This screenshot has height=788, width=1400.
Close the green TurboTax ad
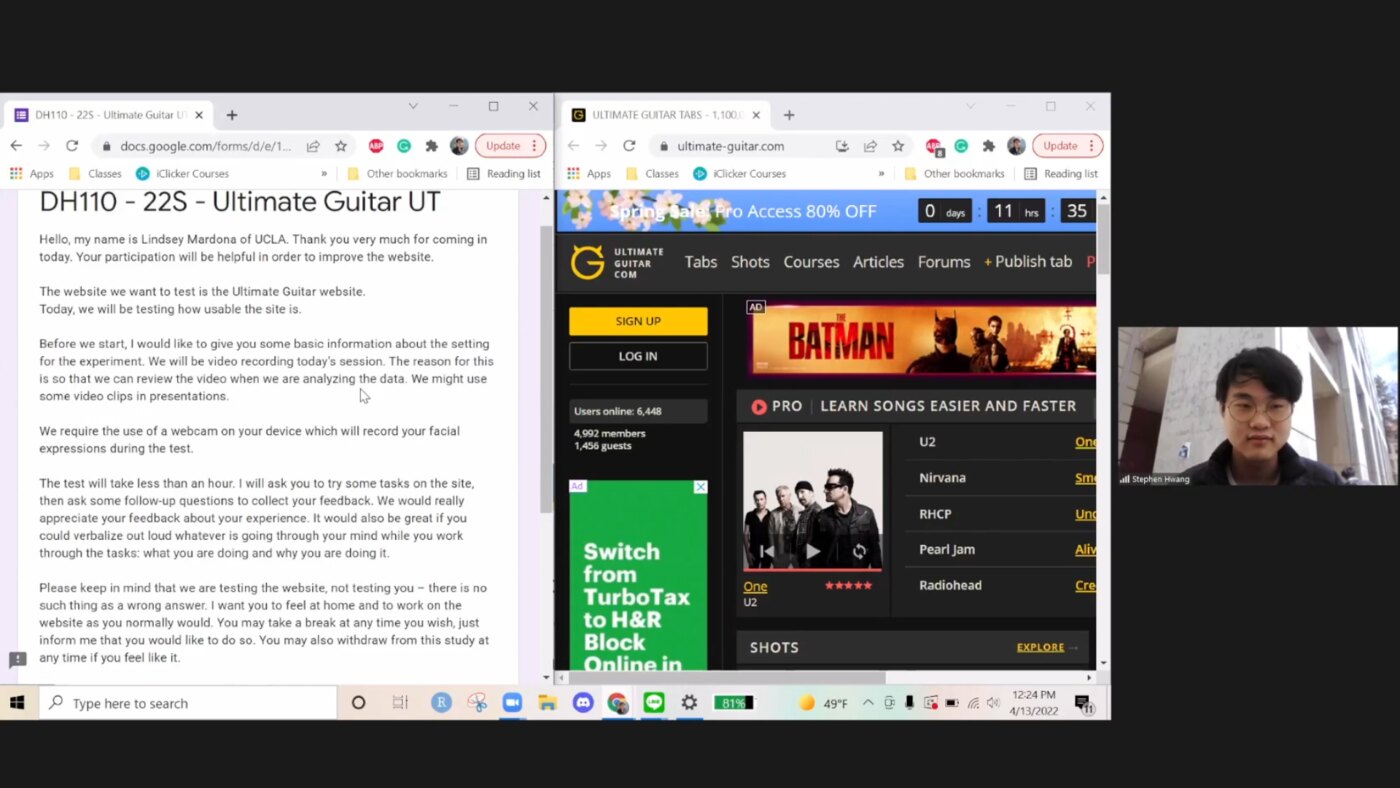[x=700, y=487]
